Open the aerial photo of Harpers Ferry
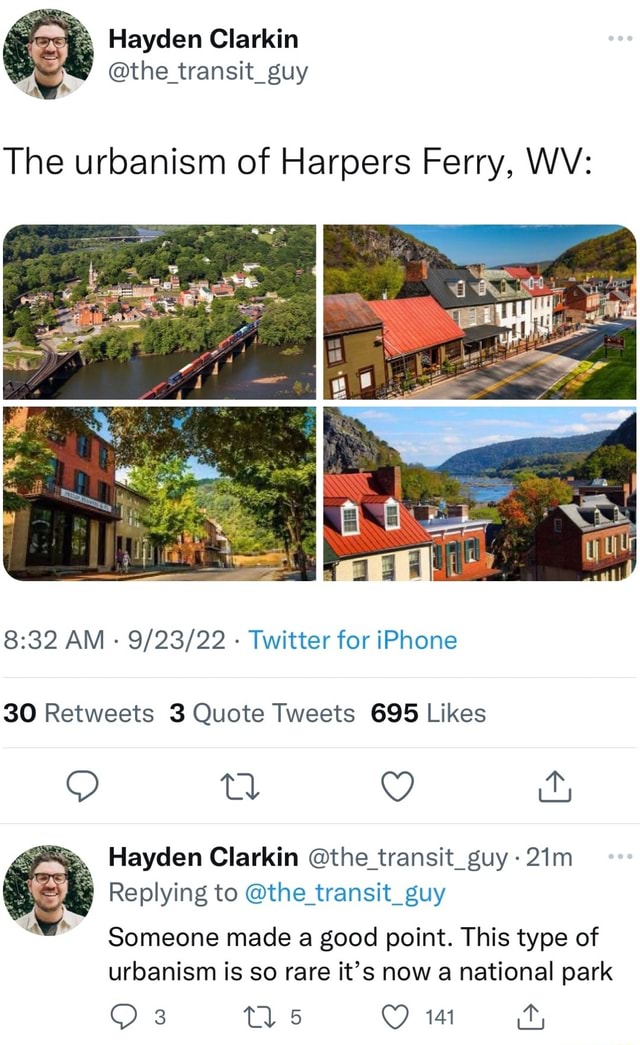This screenshot has width=640, height=1045. pos(160,305)
